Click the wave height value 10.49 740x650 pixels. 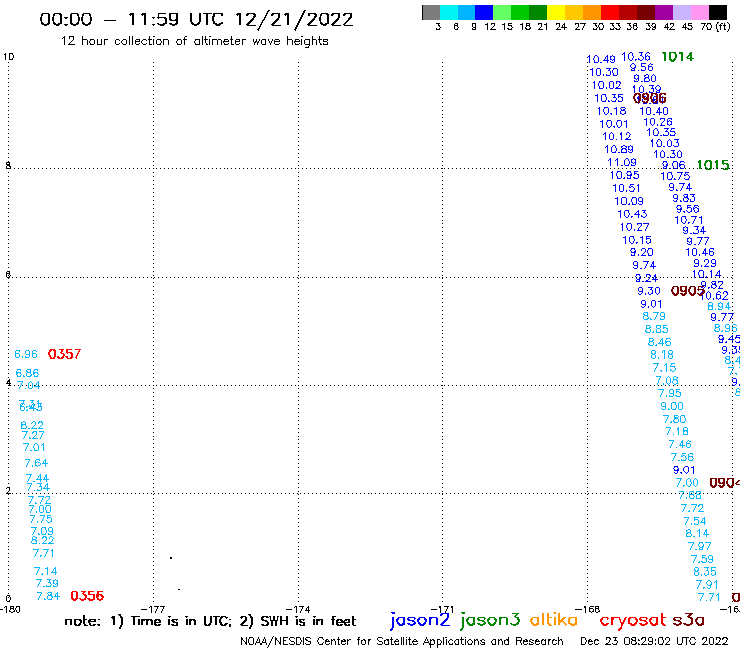click(601, 59)
